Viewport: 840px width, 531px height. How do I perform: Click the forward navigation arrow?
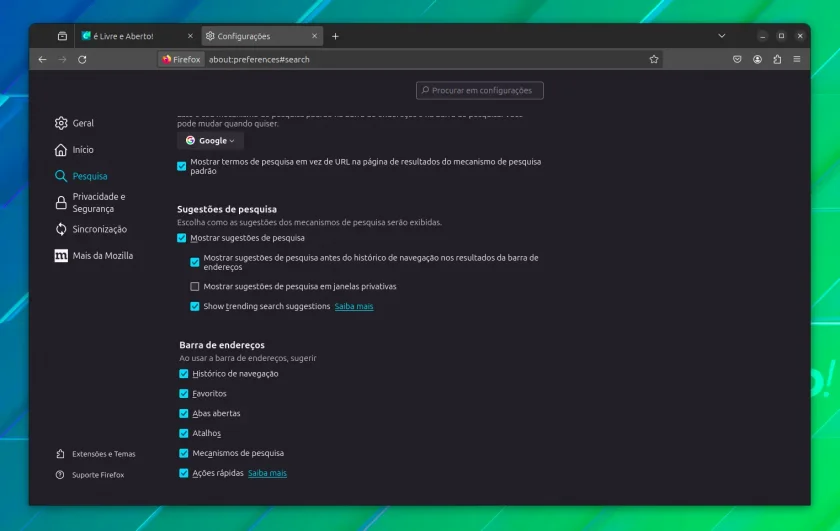[62, 59]
